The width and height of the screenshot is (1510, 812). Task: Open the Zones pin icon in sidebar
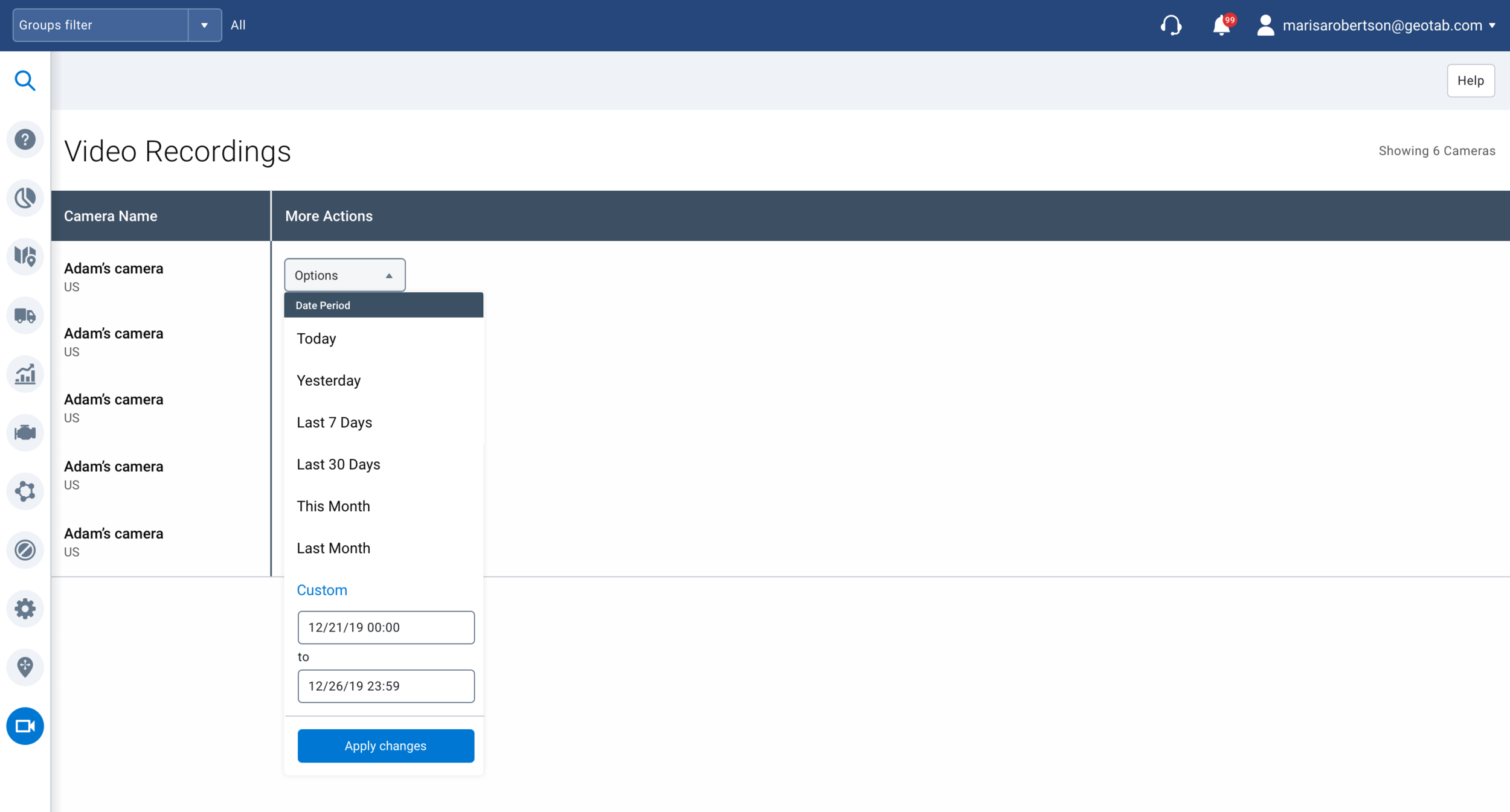[25, 667]
